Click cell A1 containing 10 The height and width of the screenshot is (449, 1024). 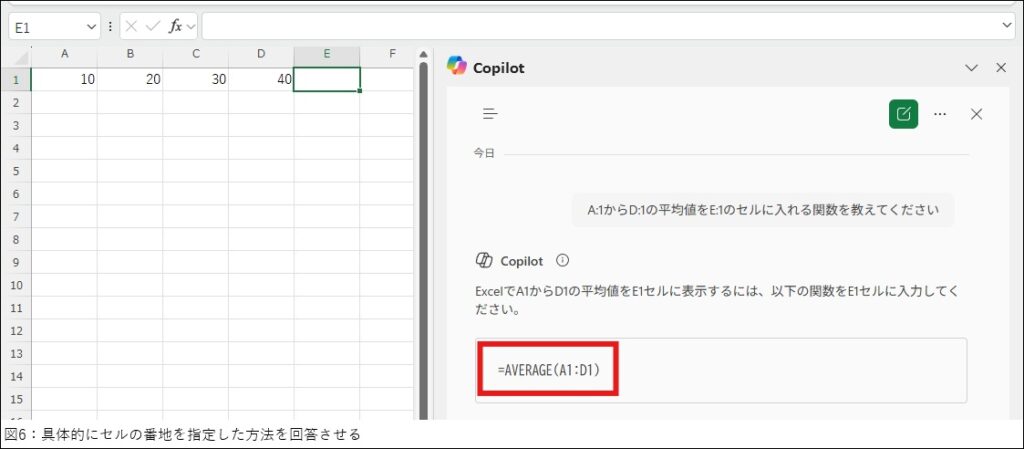tap(64, 79)
